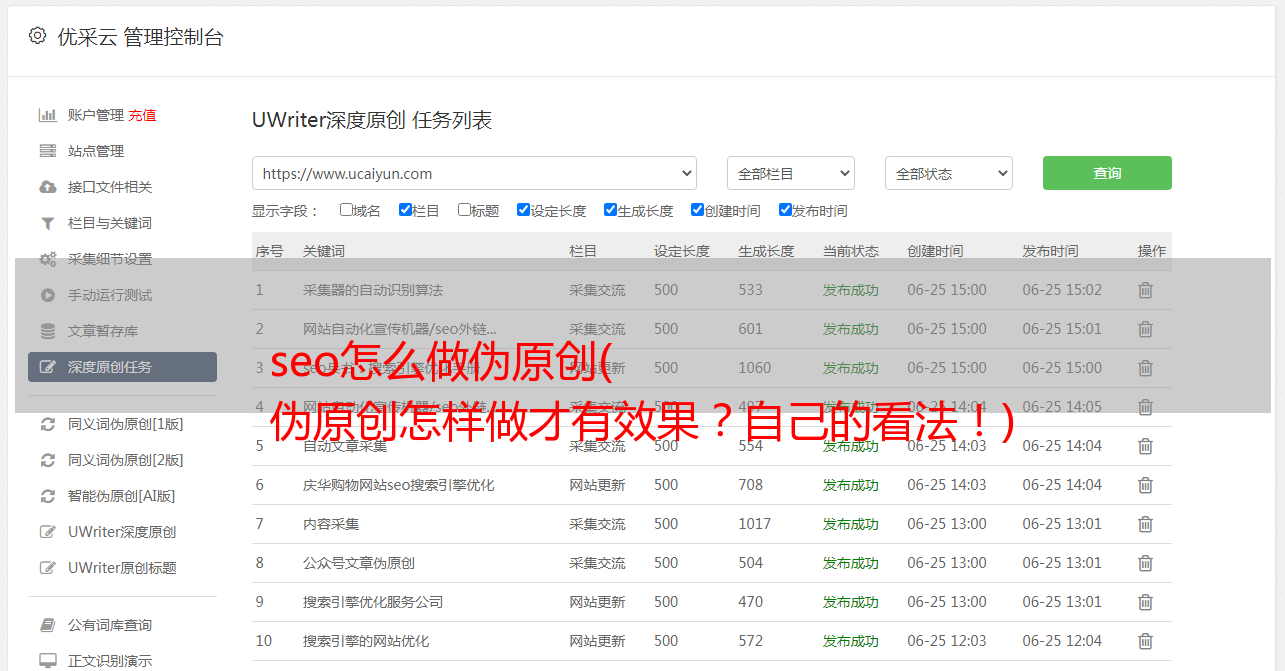Click the server icon for 站点管理
1285x671 pixels.
pos(47,151)
